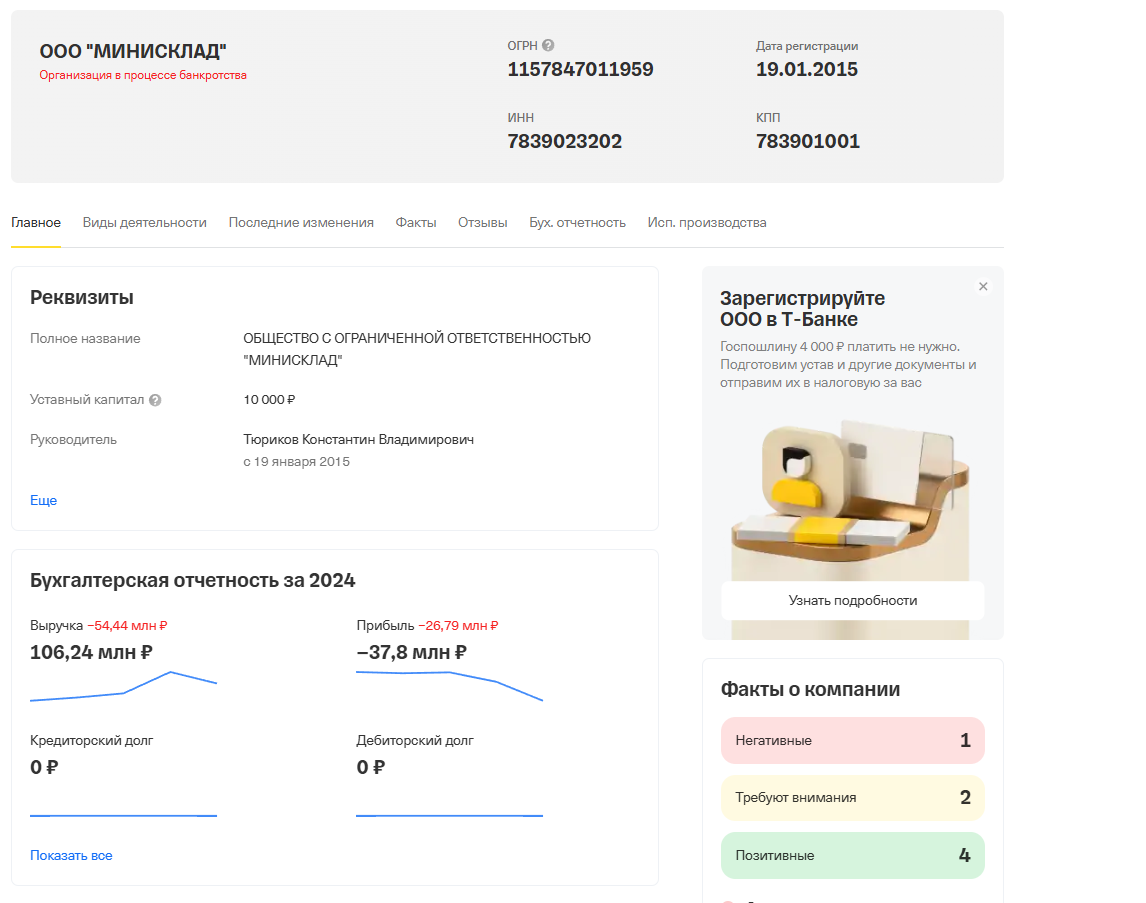Open the Отзывы tab

(x=483, y=223)
